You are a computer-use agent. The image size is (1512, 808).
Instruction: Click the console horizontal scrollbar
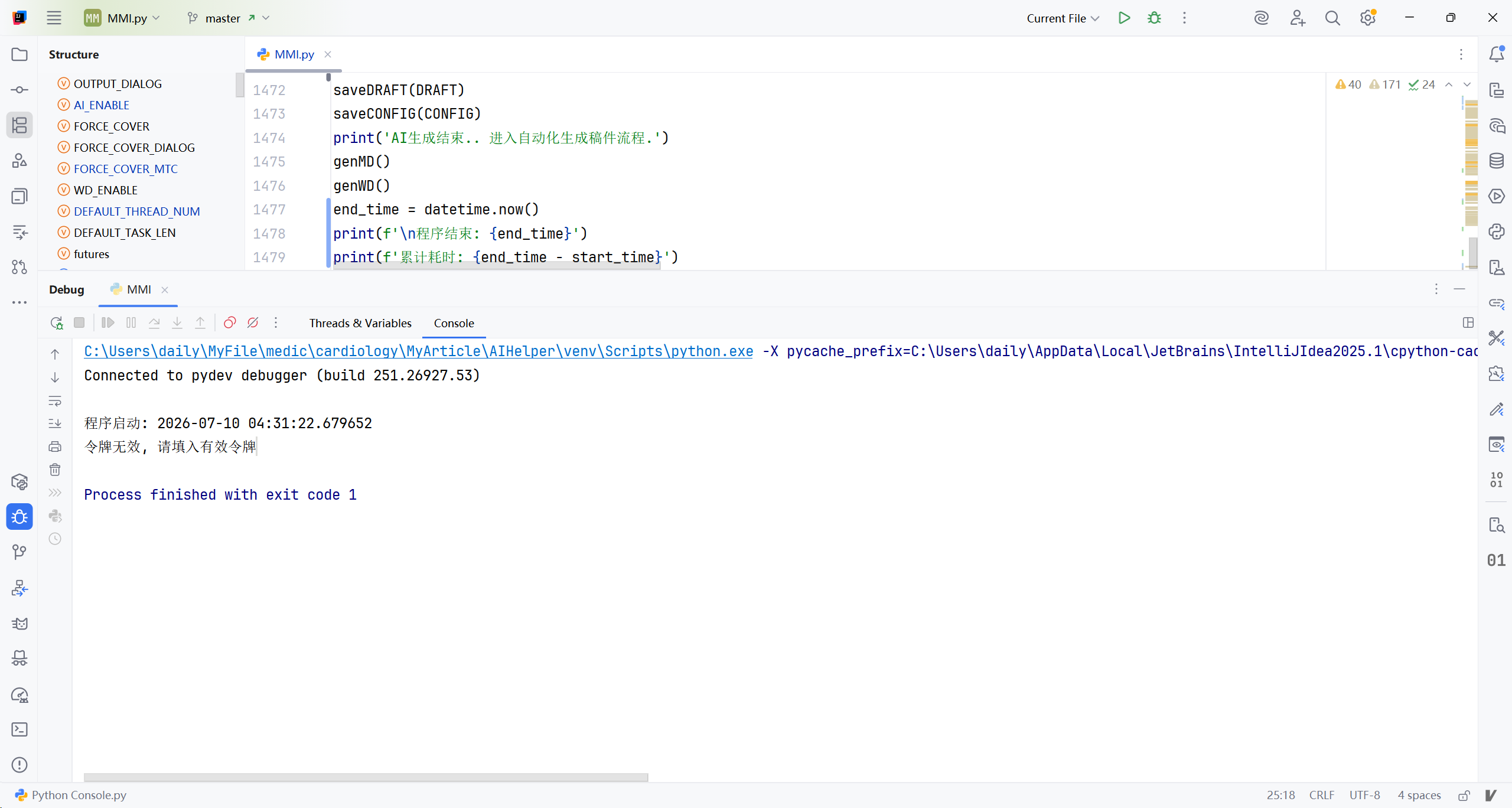(x=366, y=777)
